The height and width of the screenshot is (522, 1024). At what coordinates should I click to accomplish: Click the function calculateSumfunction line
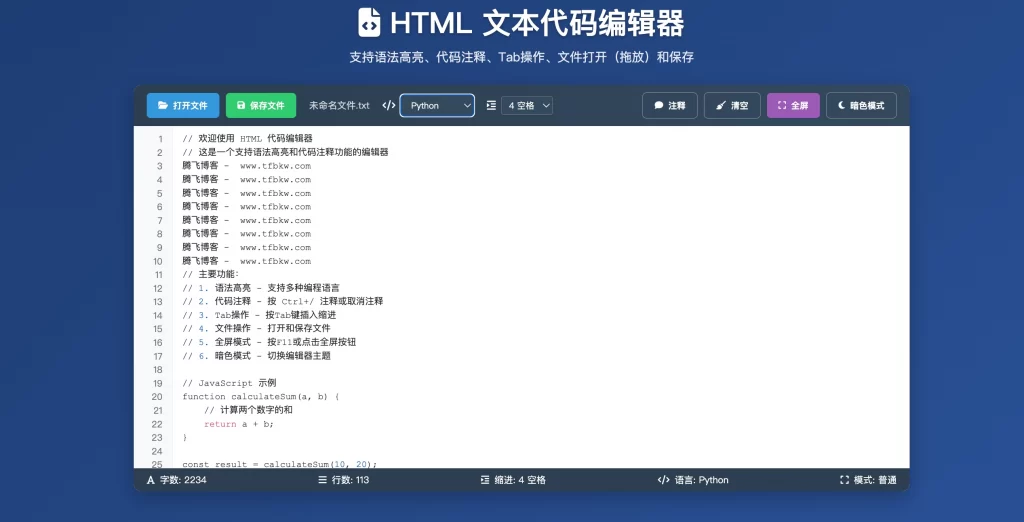tap(261, 397)
